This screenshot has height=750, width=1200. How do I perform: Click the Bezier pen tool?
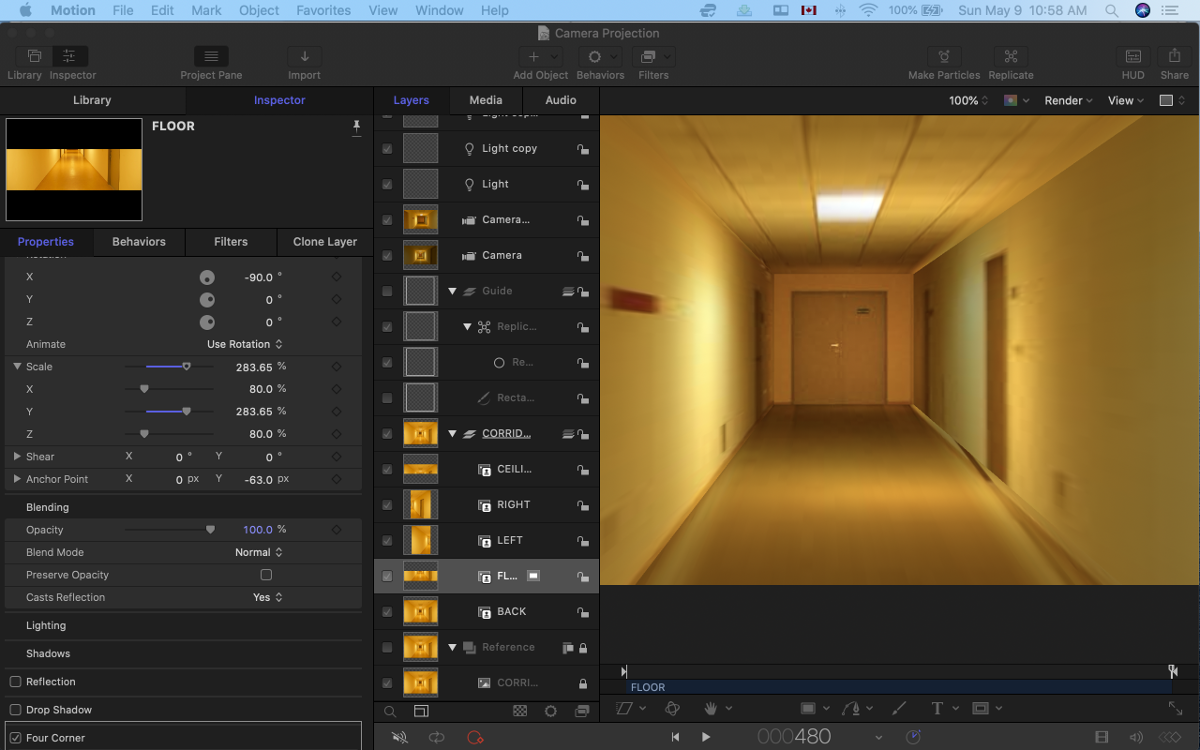851,708
